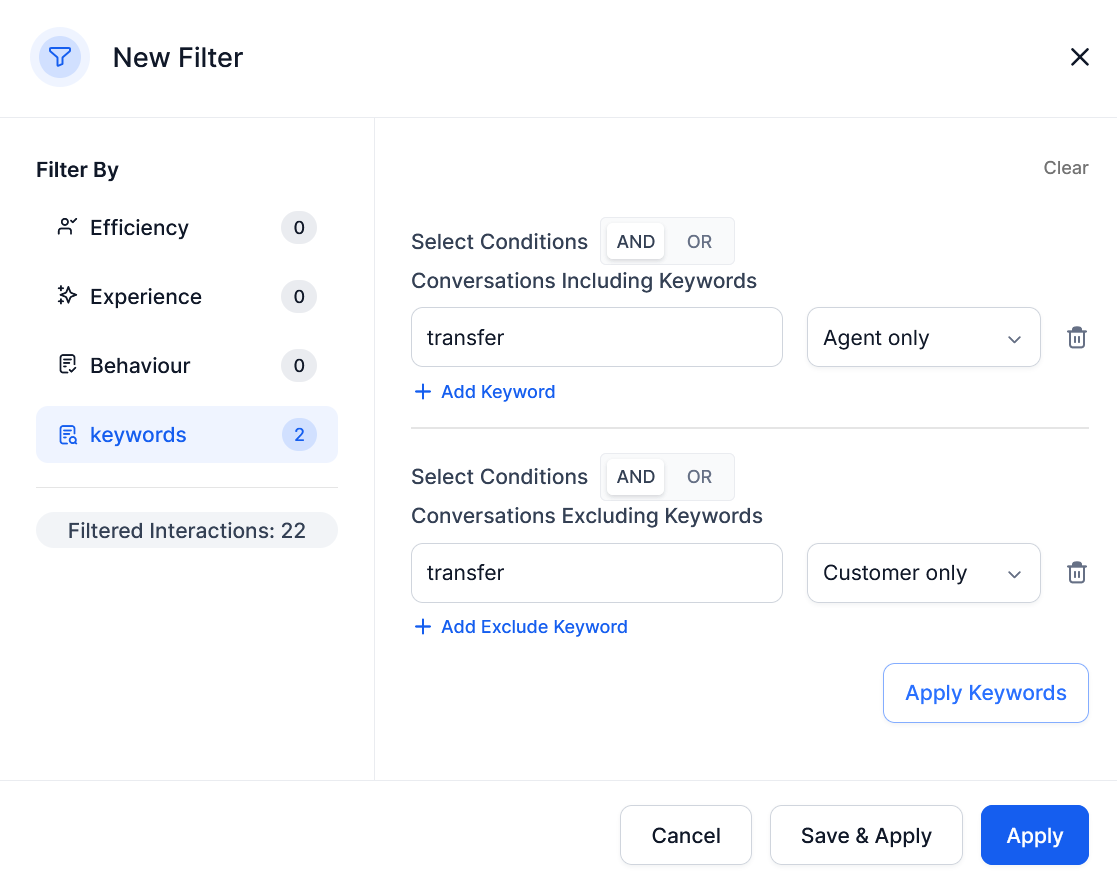The height and width of the screenshot is (873, 1117).
Task: Click the Behaviour checklist icon
Action: point(67,365)
